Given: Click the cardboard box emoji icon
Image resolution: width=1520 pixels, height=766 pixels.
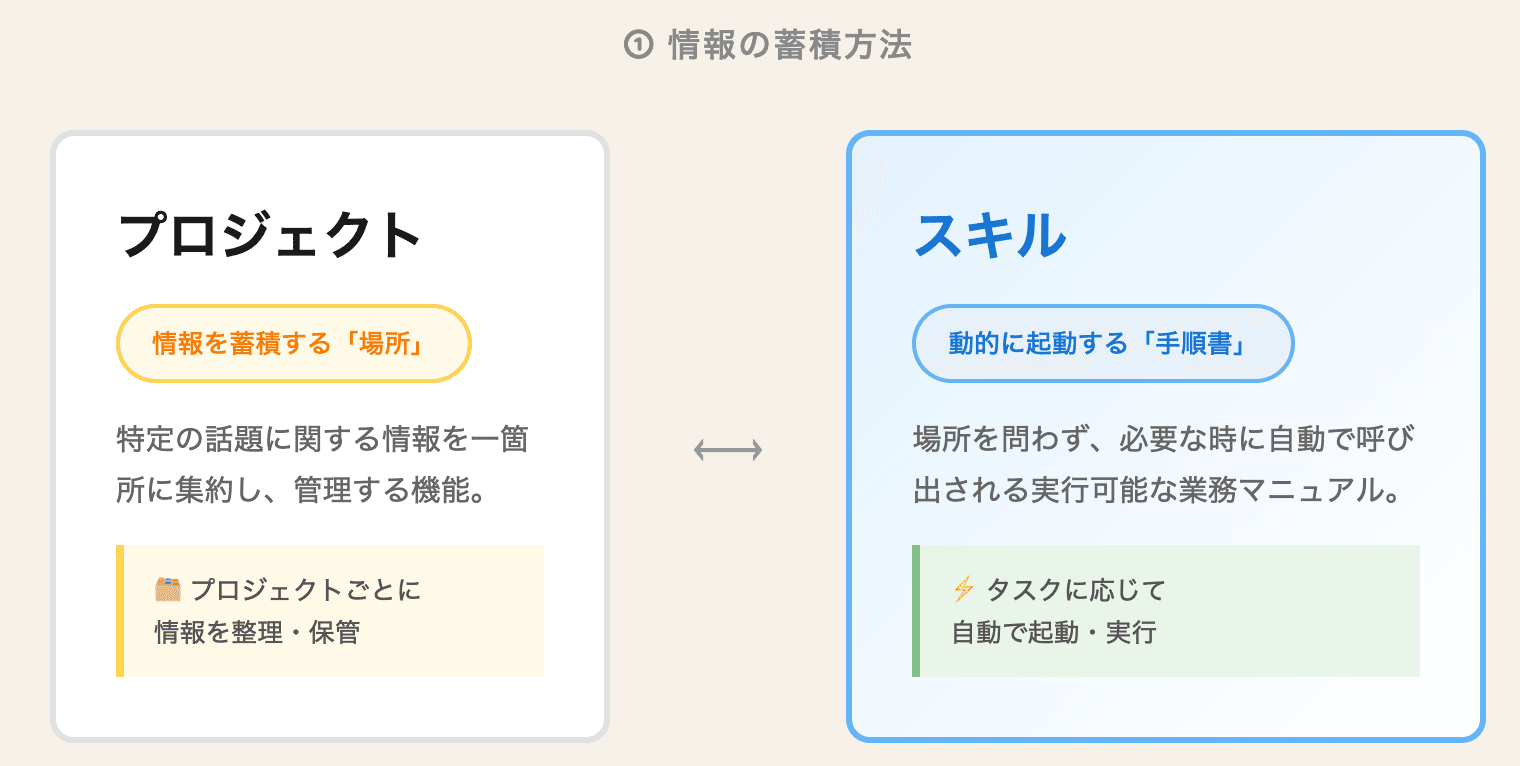Looking at the screenshot, I should (x=168, y=589).
